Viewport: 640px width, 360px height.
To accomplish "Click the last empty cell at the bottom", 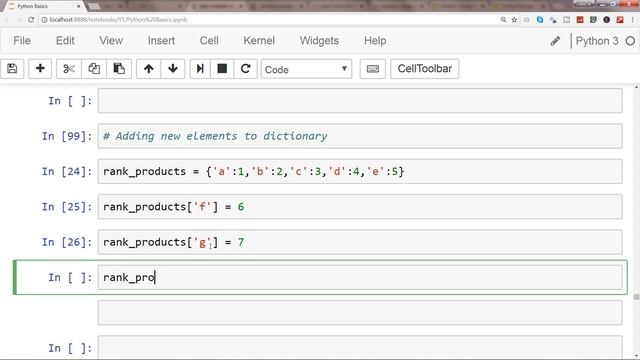I will click(360, 347).
